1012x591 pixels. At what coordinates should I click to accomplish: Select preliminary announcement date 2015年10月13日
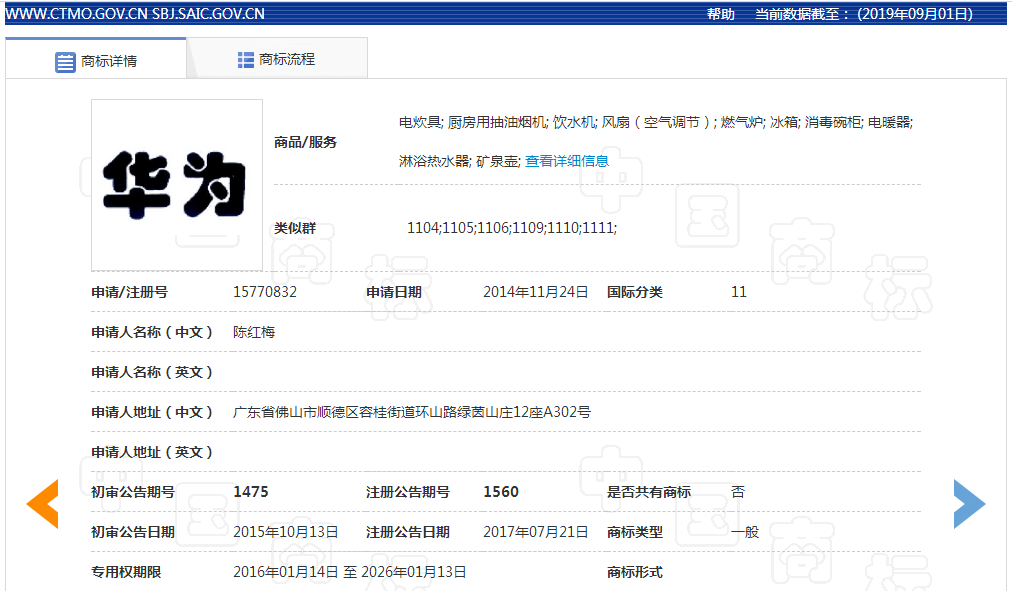[286, 532]
